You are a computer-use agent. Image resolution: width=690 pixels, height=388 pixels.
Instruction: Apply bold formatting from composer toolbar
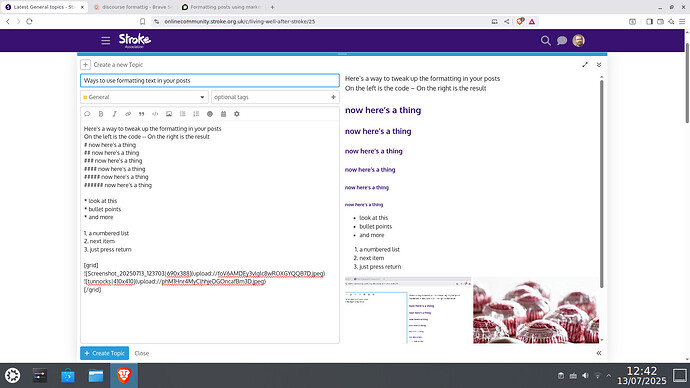(101, 114)
